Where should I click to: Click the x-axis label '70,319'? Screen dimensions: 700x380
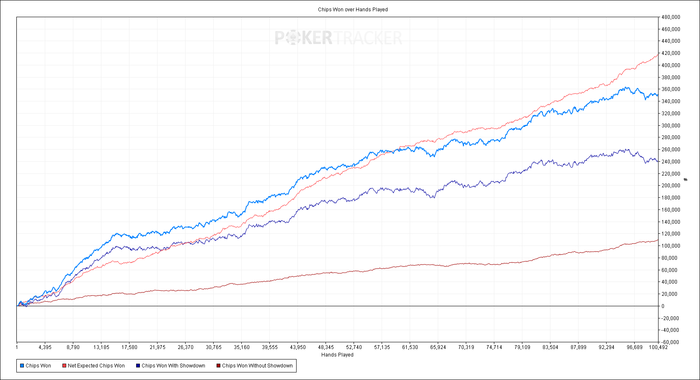[x=466, y=347]
